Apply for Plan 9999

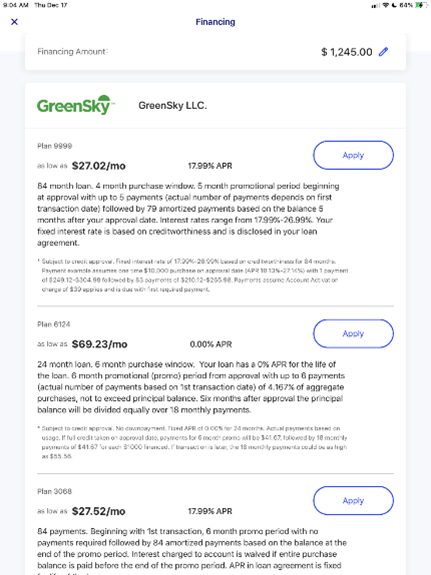(353, 155)
